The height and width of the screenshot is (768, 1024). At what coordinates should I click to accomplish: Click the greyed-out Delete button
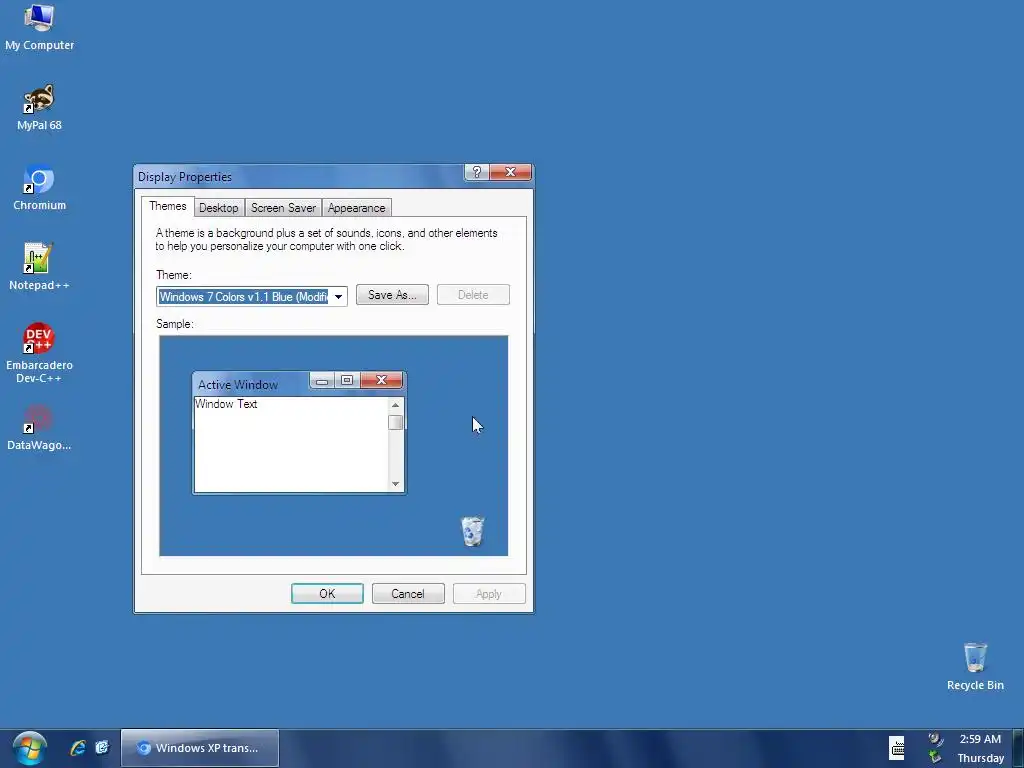pos(473,295)
